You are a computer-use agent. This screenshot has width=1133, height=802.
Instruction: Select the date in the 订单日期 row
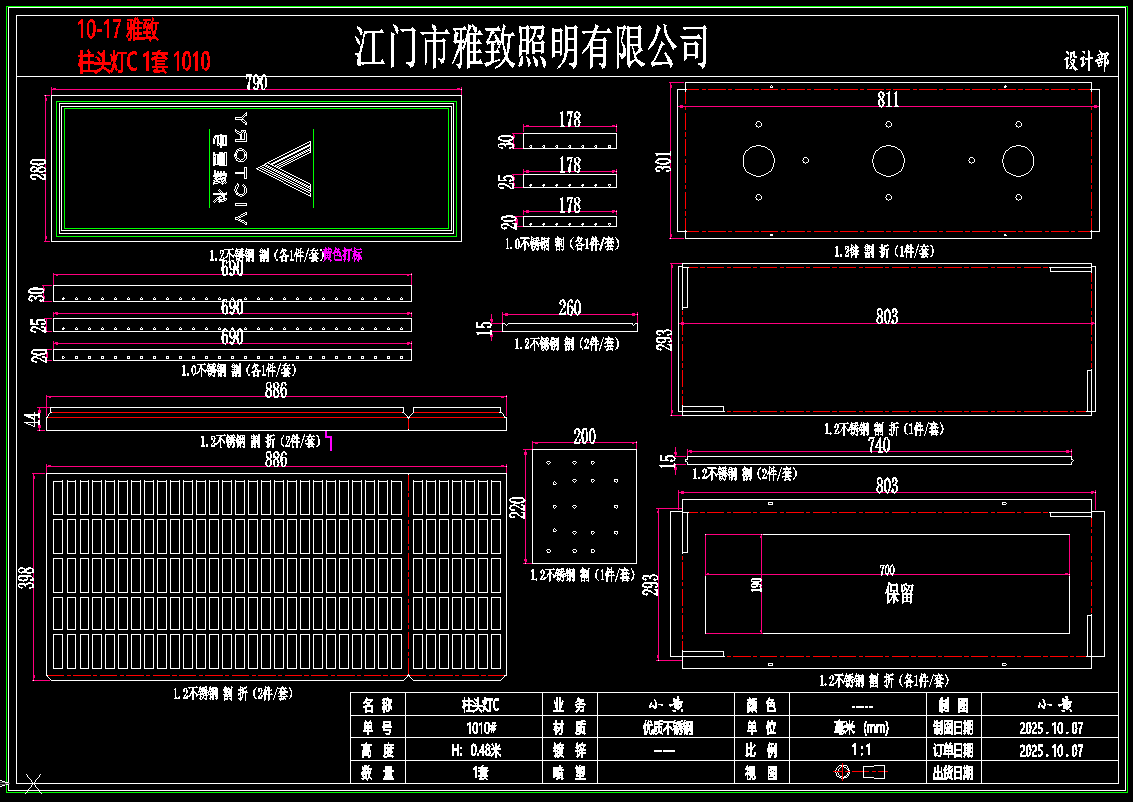pyautogui.click(x=1050, y=750)
